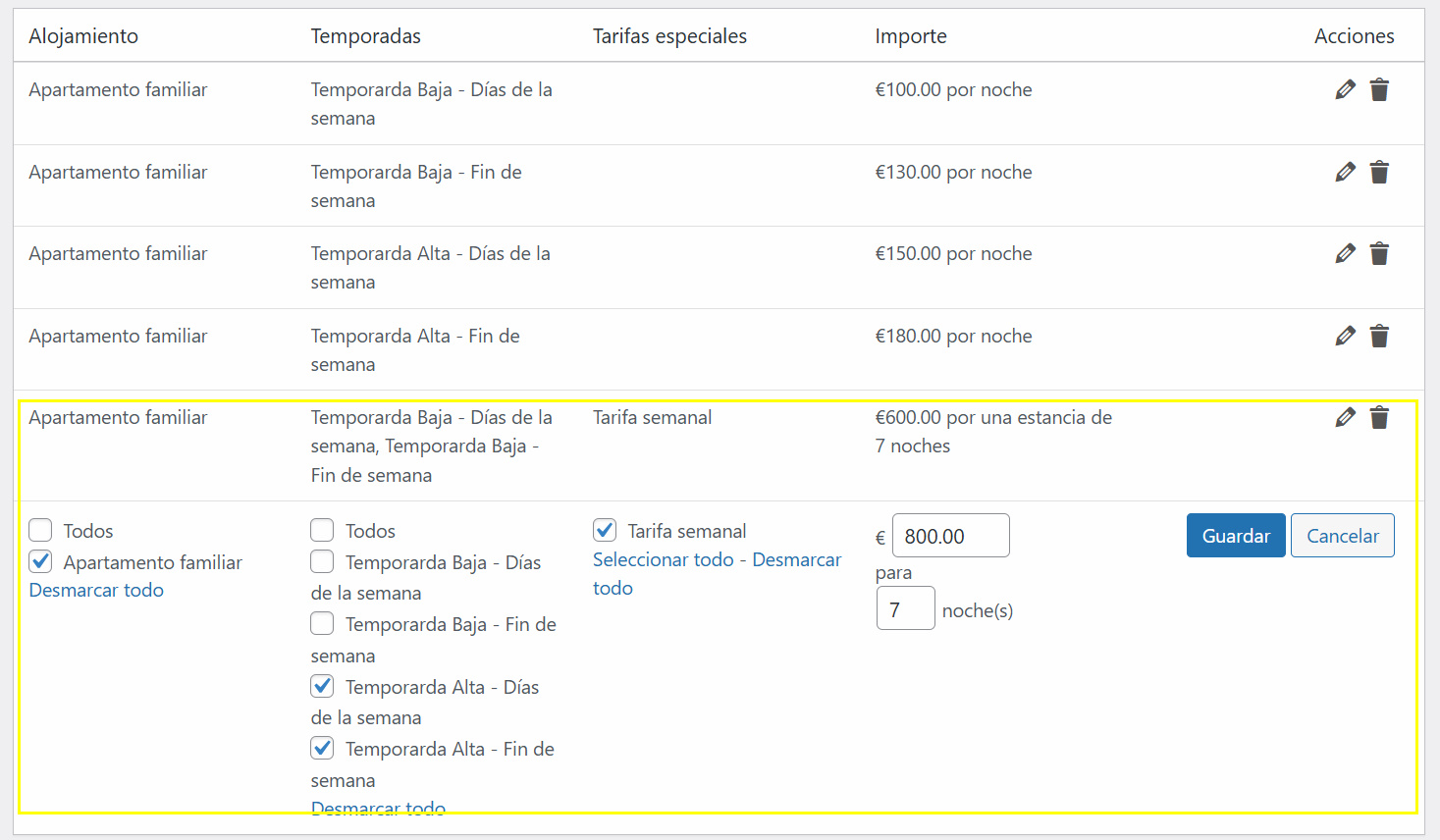Delete the €600.00 weekly rate row
Viewport: 1440px width, 840px height.
pyautogui.click(x=1379, y=418)
